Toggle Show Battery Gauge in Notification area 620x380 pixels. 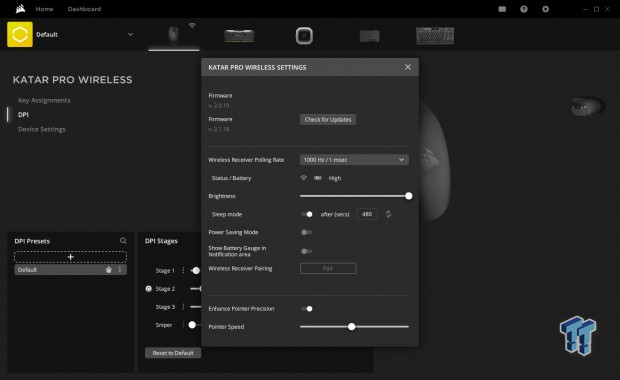click(306, 251)
